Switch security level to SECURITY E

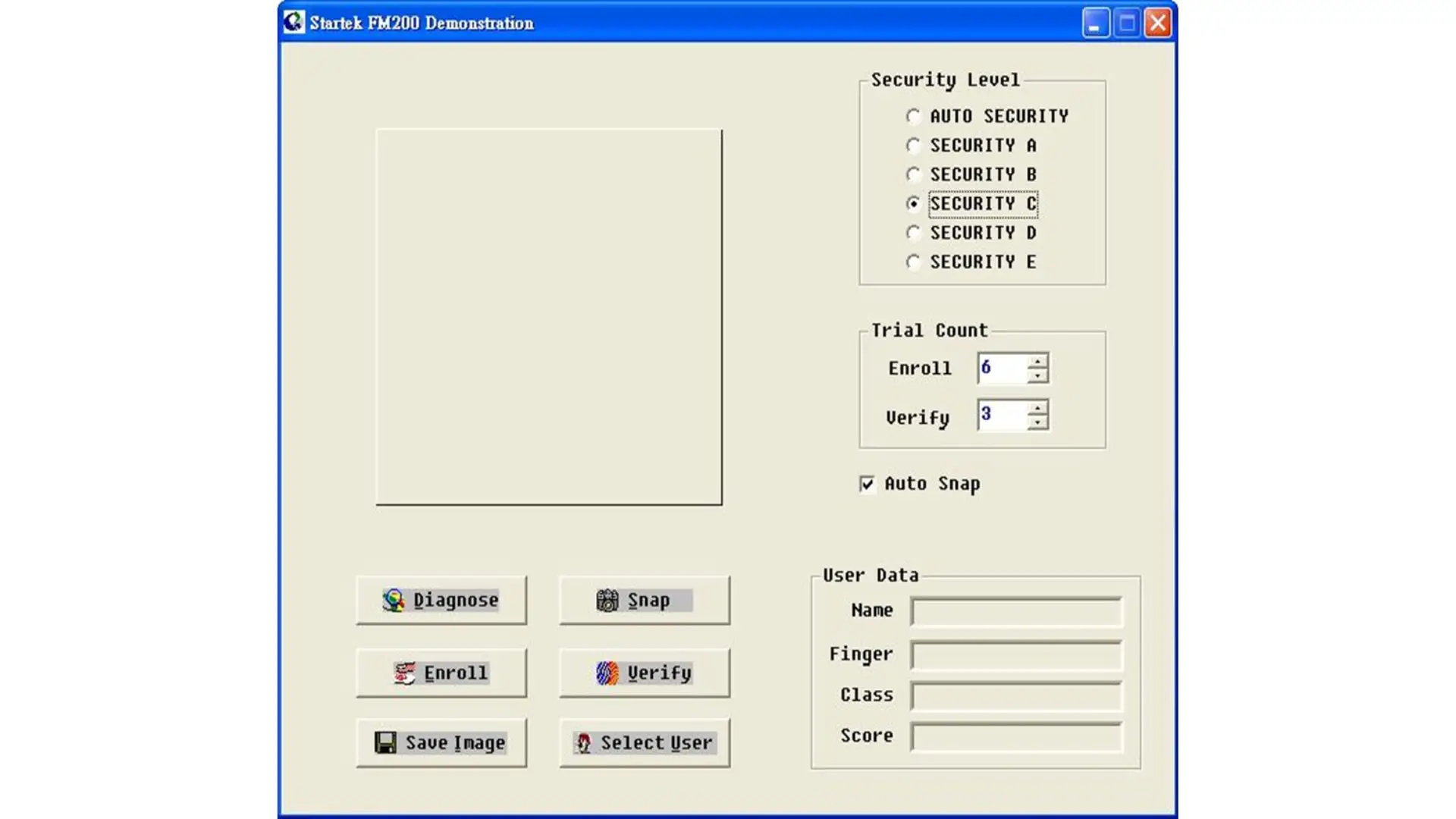pyautogui.click(x=913, y=262)
